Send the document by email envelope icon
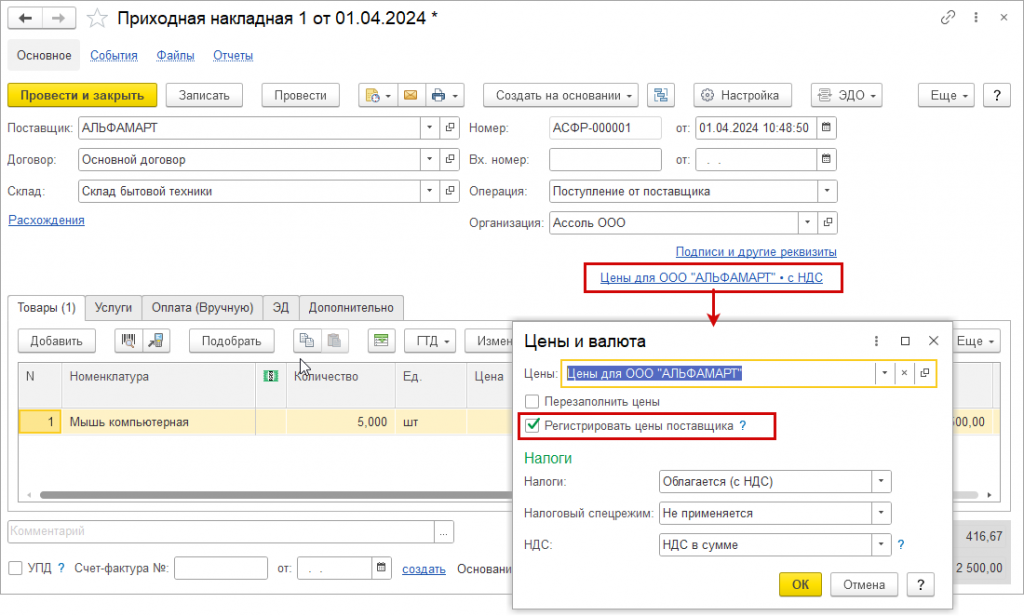Viewport: 1024px width, 616px height. (410, 95)
